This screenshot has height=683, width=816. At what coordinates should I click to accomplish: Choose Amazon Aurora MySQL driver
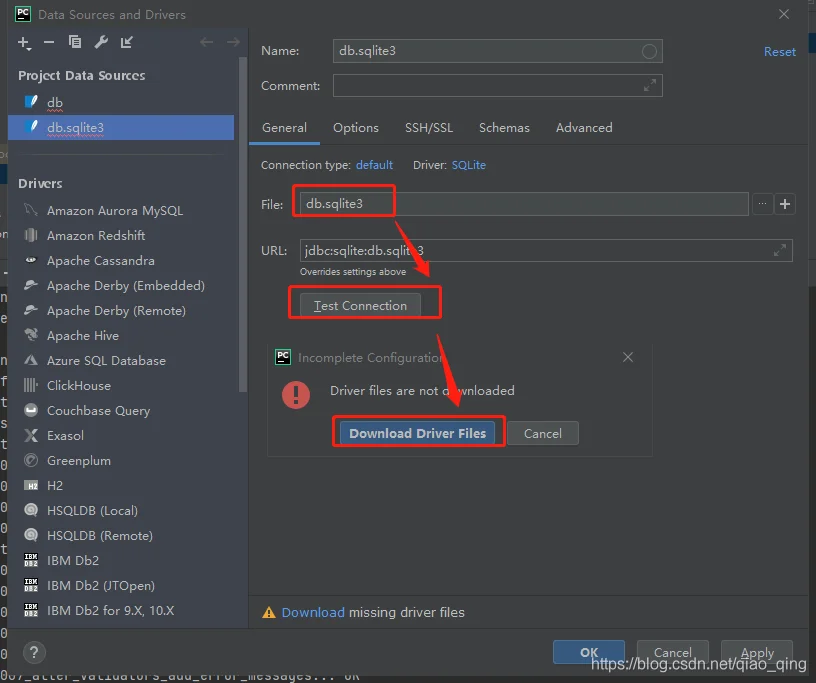tap(123, 210)
